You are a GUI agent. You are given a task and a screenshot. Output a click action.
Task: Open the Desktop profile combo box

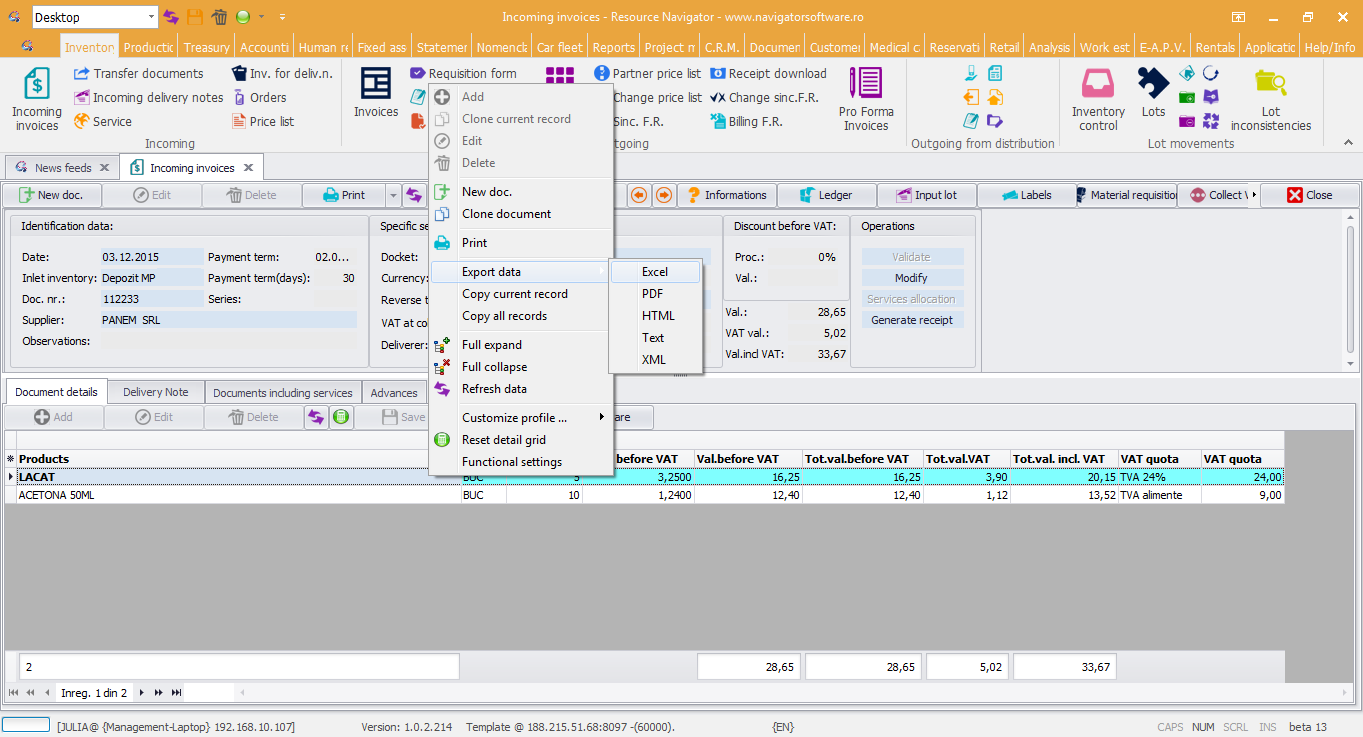95,17
